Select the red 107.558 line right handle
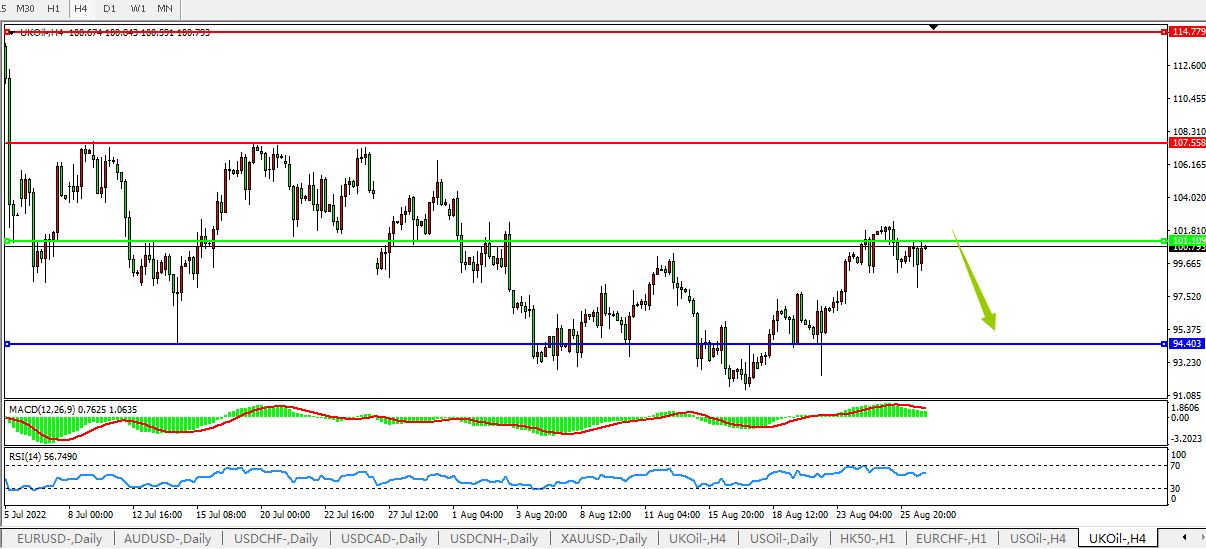Screen dimensions: 1206x549 pyautogui.click(x=1163, y=143)
